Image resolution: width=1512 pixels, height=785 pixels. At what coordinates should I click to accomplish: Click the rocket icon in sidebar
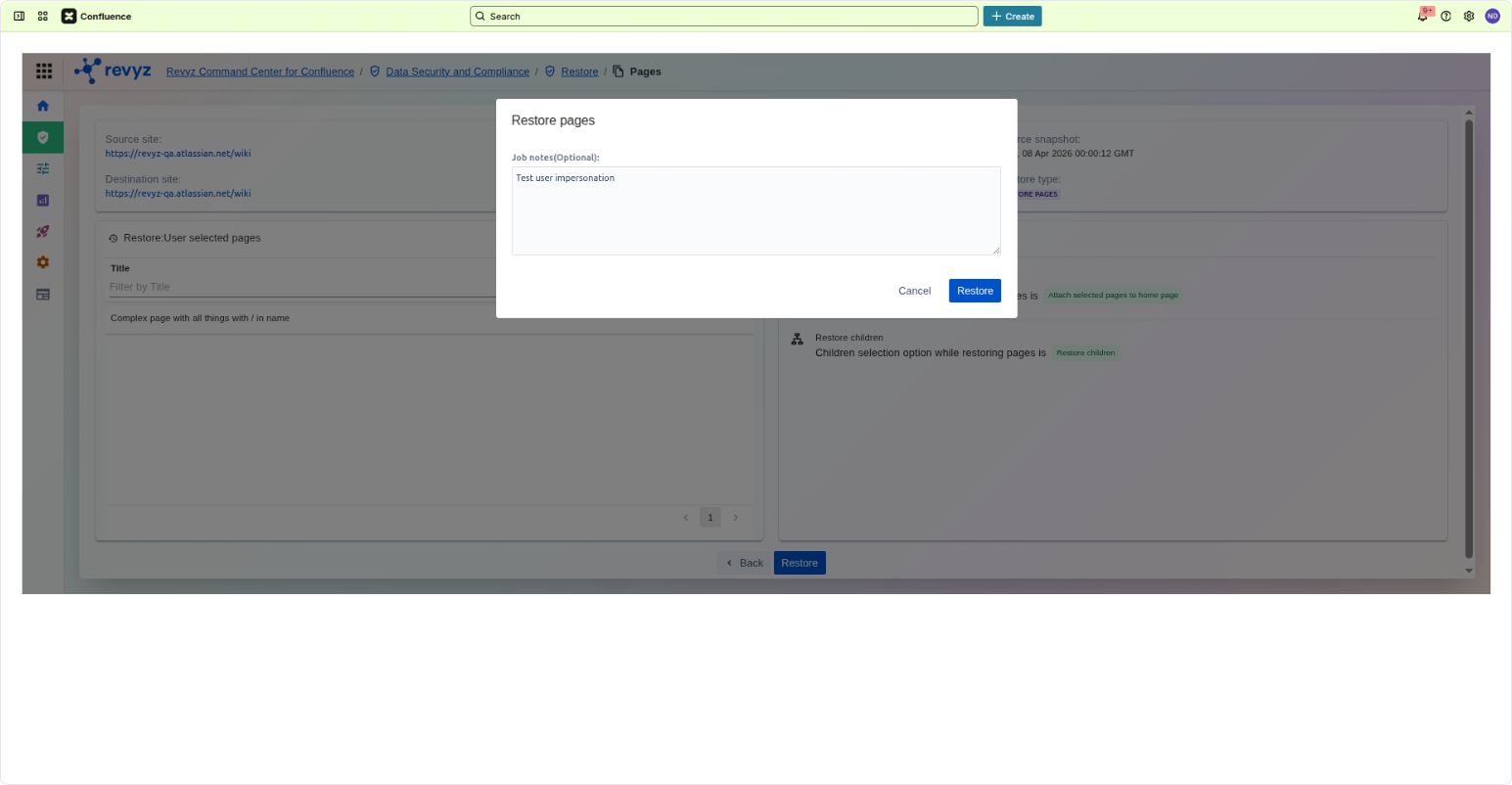click(43, 232)
